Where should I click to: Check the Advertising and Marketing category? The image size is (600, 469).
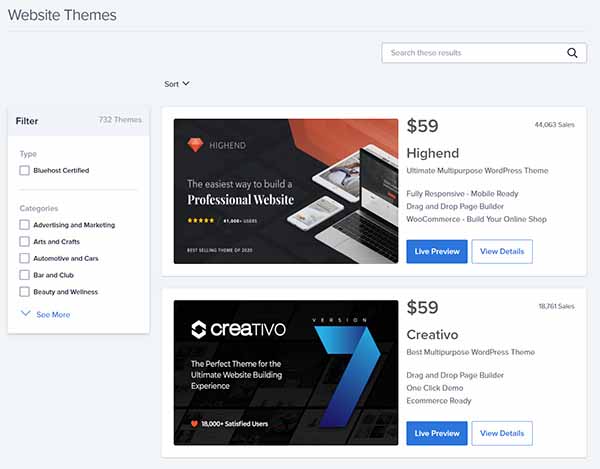coord(25,225)
